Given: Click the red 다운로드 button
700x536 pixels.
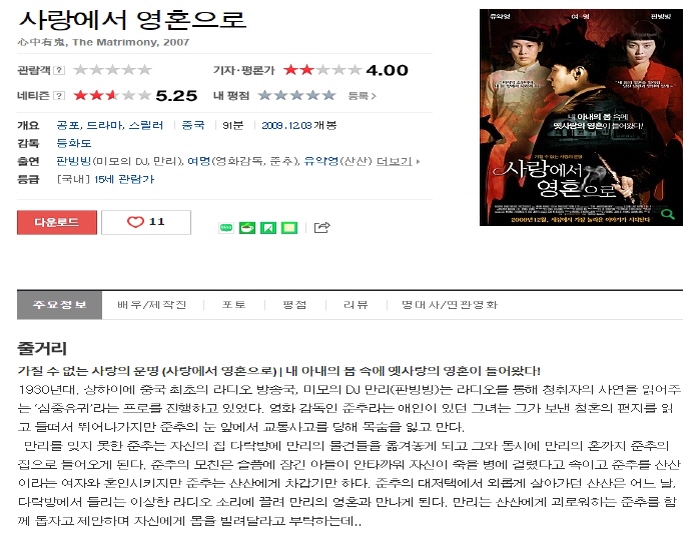Looking at the screenshot, I should [x=57, y=222].
